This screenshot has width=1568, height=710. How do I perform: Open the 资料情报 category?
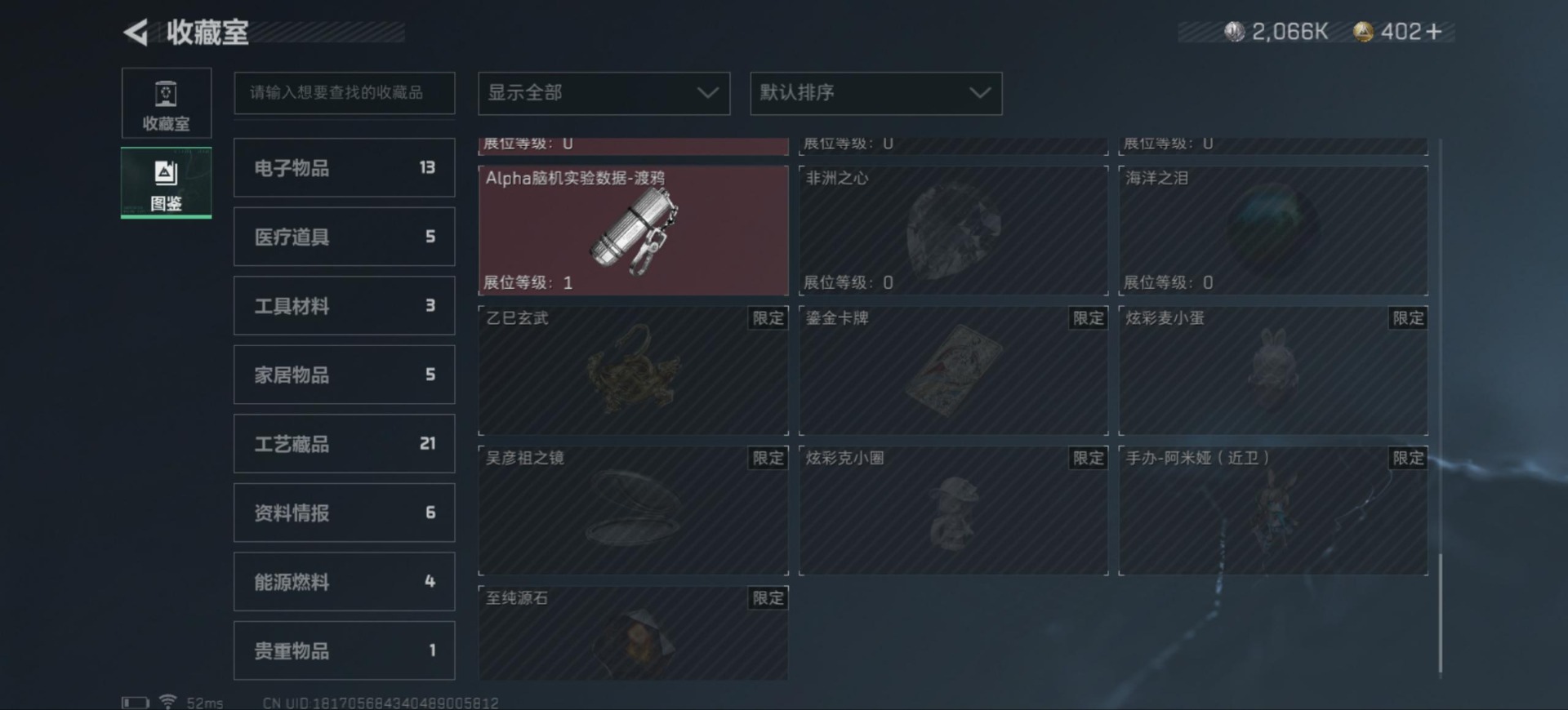[344, 513]
